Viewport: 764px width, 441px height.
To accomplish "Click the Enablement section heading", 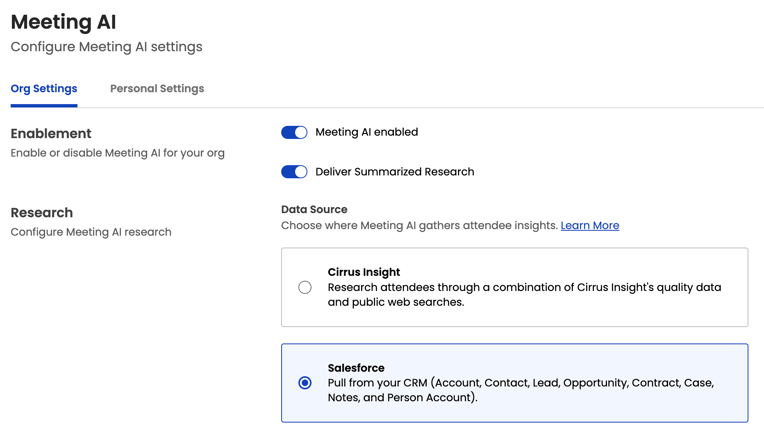I will pyautogui.click(x=51, y=134).
